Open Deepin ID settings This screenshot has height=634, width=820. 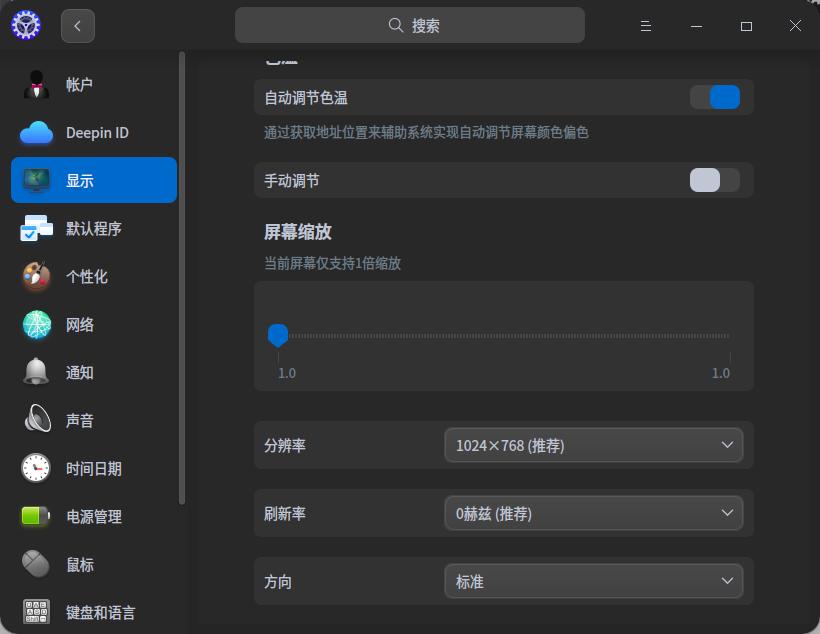(x=94, y=132)
